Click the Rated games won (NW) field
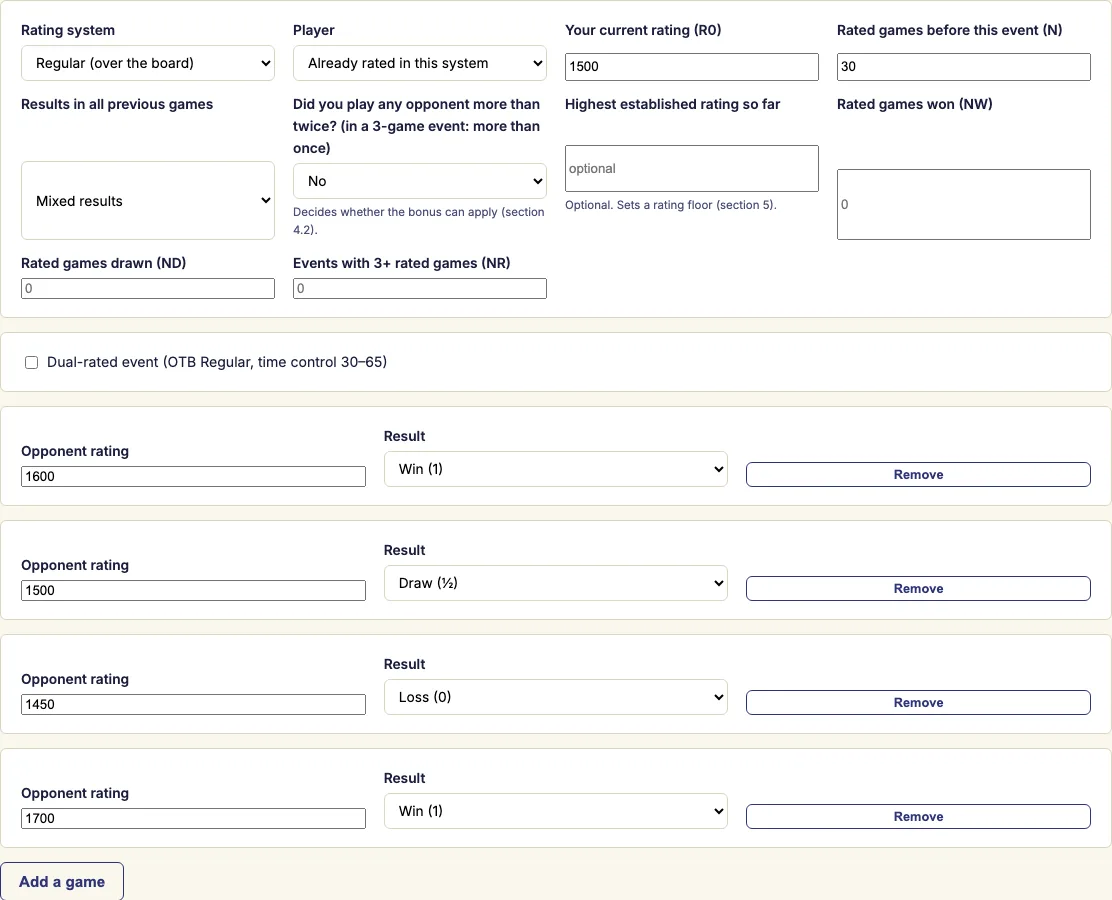Screen dimensions: 1112x900 pos(964,204)
